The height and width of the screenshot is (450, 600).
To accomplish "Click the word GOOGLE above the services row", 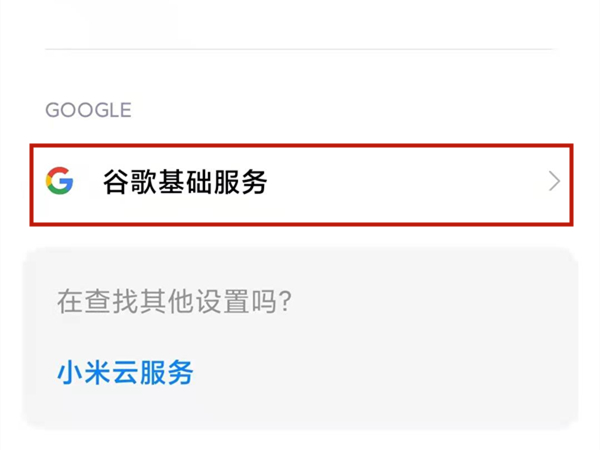I will click(88, 110).
